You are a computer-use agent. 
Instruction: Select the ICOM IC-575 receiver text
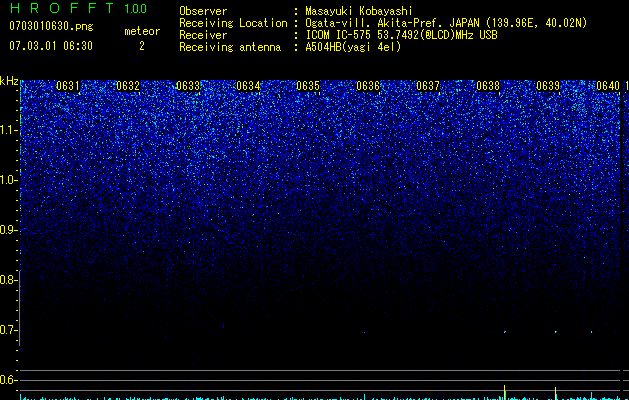tap(402, 35)
